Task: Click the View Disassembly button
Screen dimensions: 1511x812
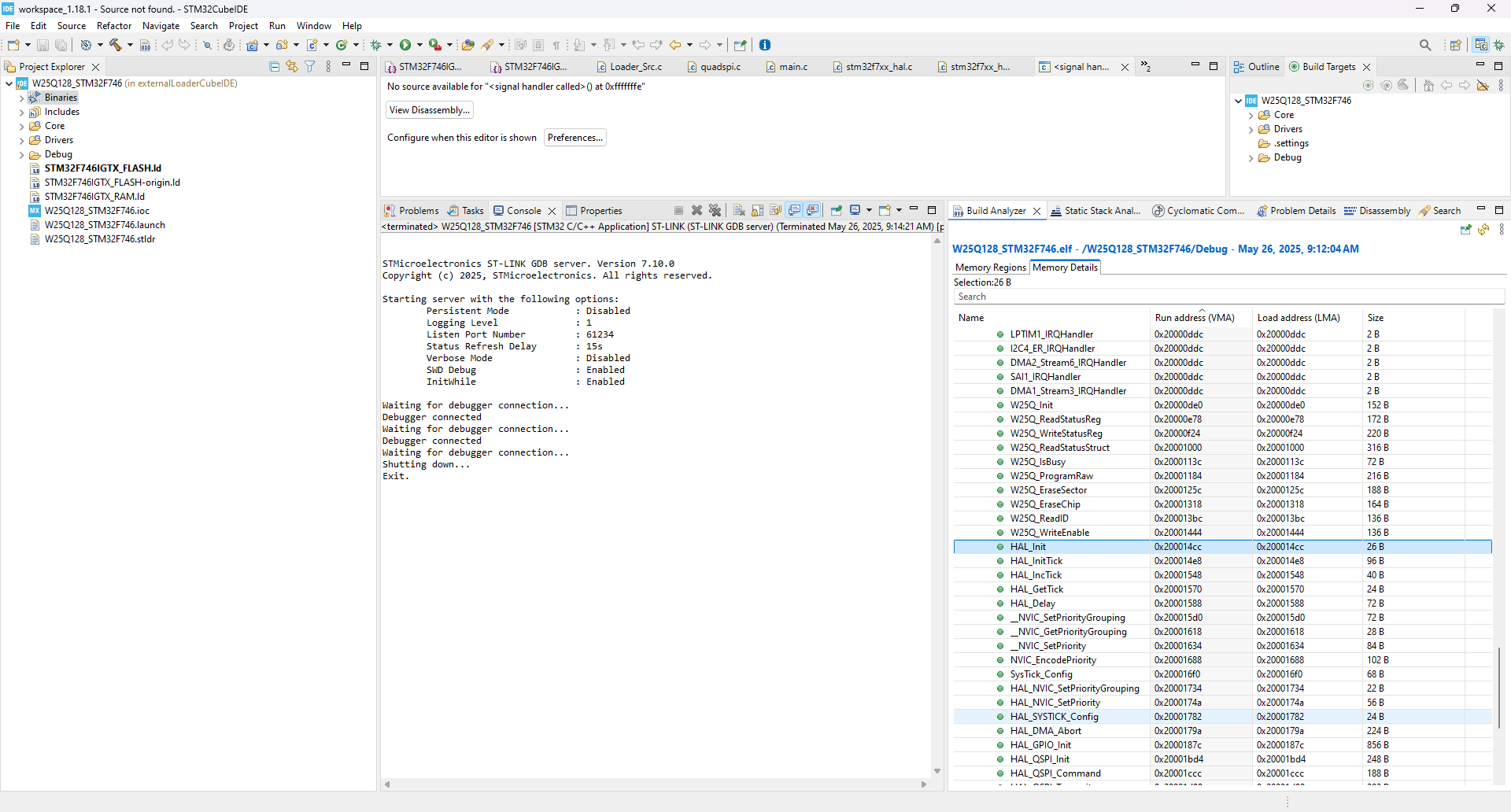Action: click(430, 110)
